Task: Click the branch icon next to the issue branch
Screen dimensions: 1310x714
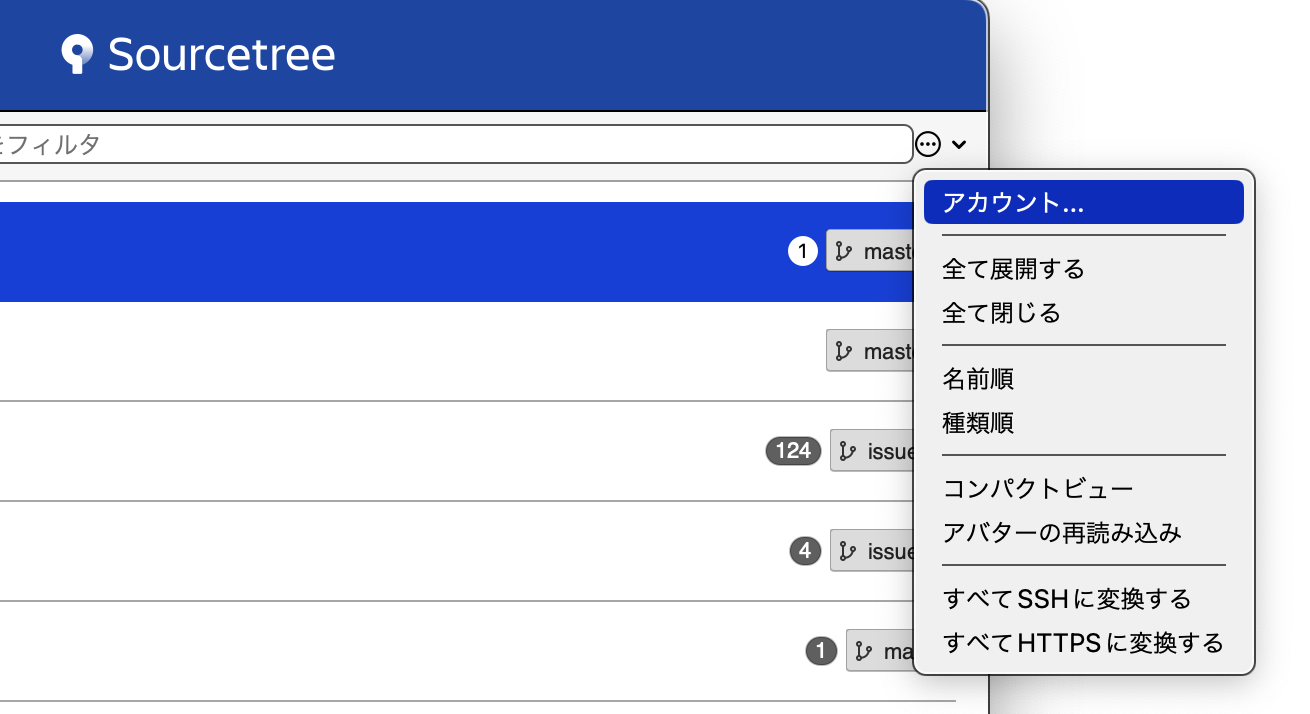Action: click(x=845, y=451)
